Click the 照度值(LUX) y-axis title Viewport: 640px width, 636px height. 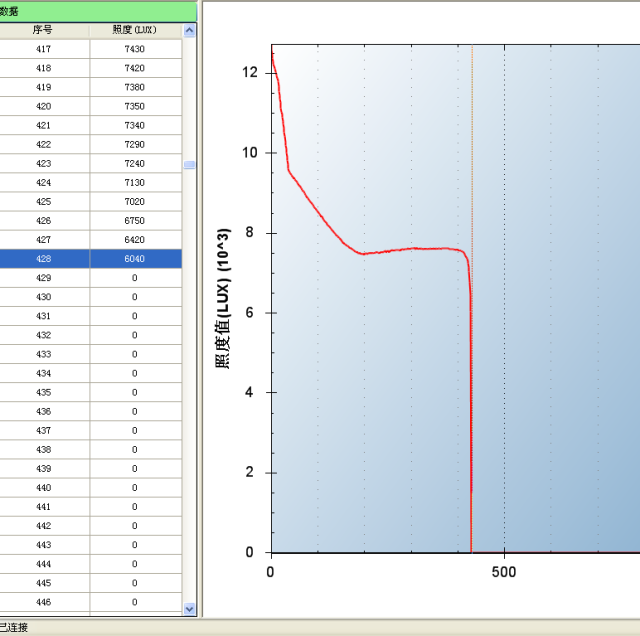point(224,299)
